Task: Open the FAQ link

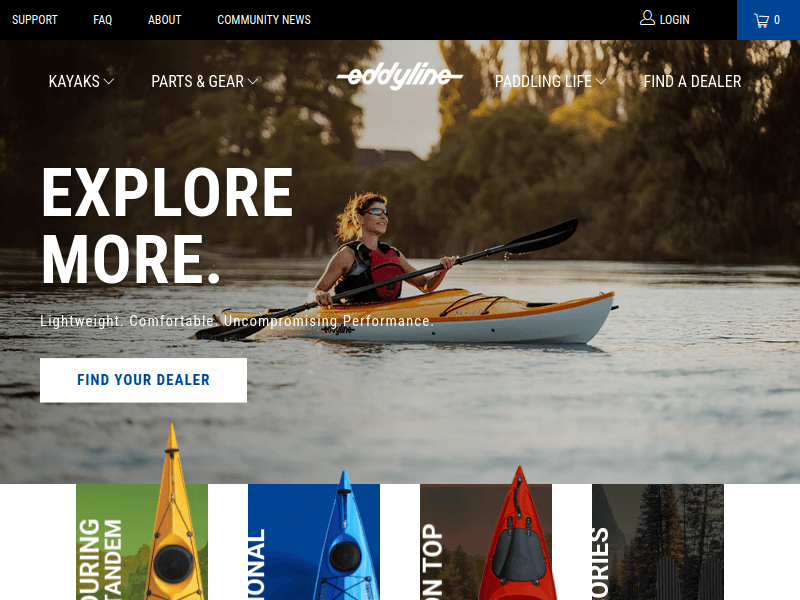Action: pyautogui.click(x=103, y=20)
